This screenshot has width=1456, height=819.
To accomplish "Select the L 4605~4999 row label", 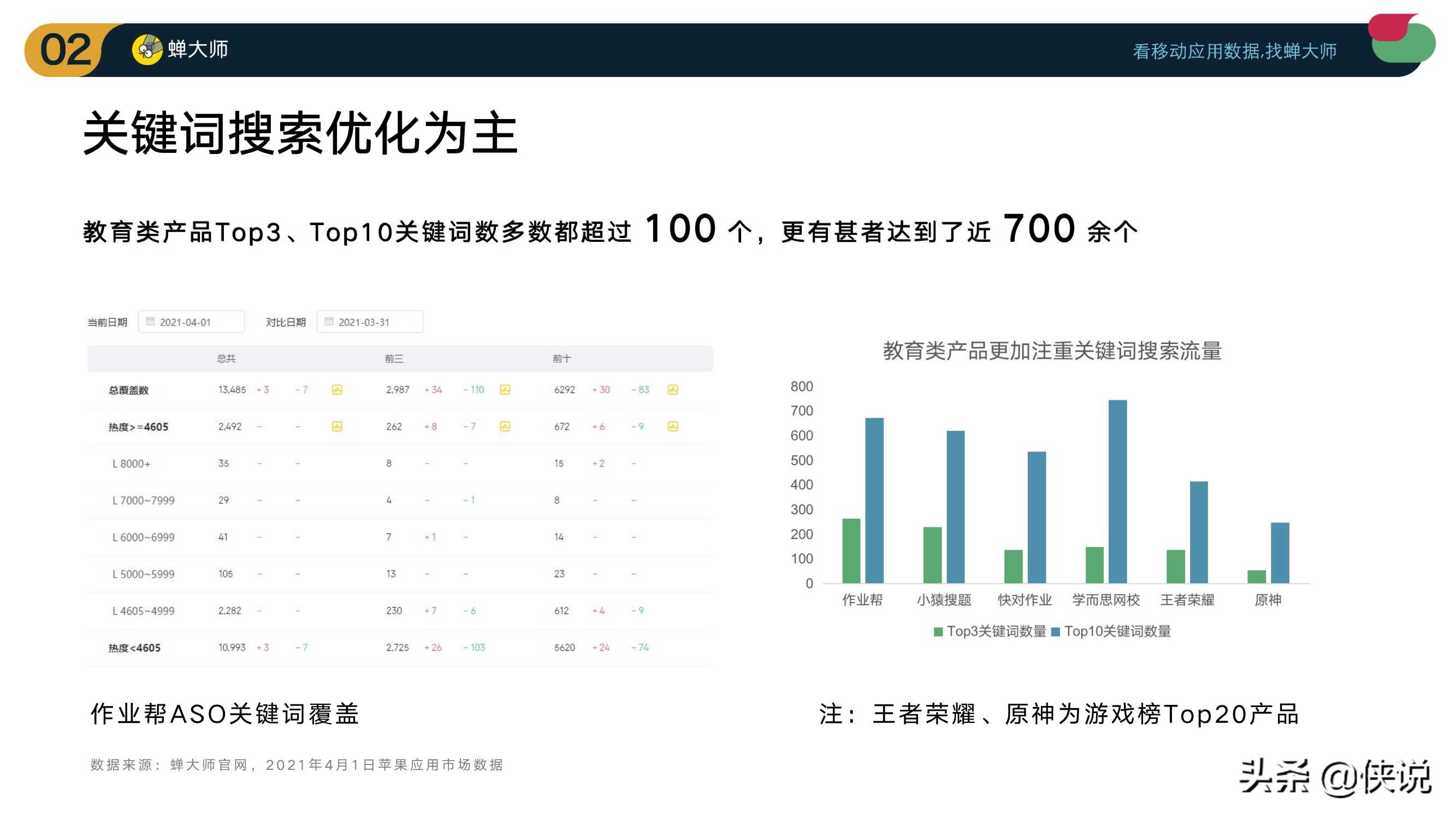I will click(144, 610).
